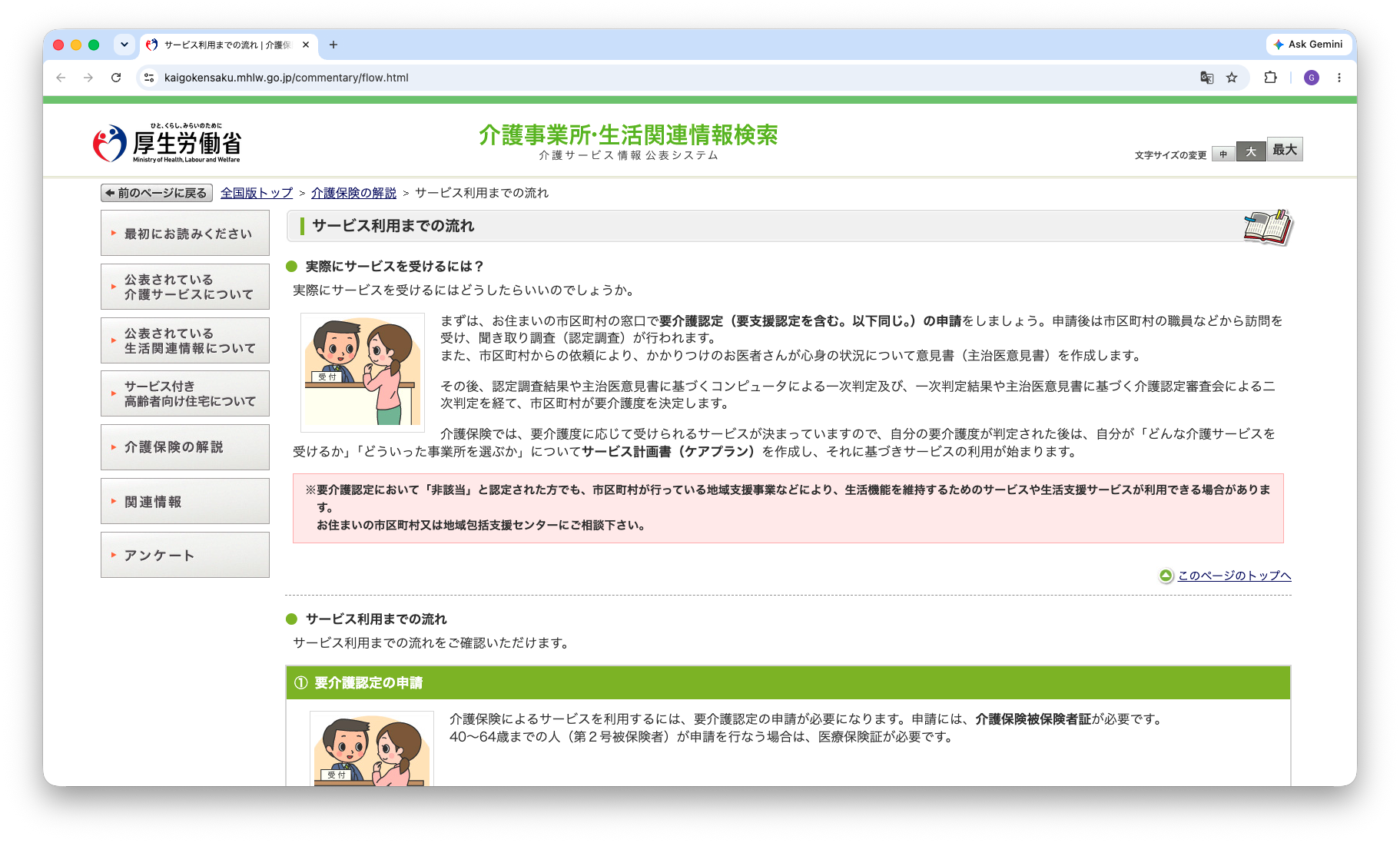Image resolution: width=1400 pixels, height=843 pixels.
Task: Open アンケート in the sidebar
Action: click(x=185, y=555)
